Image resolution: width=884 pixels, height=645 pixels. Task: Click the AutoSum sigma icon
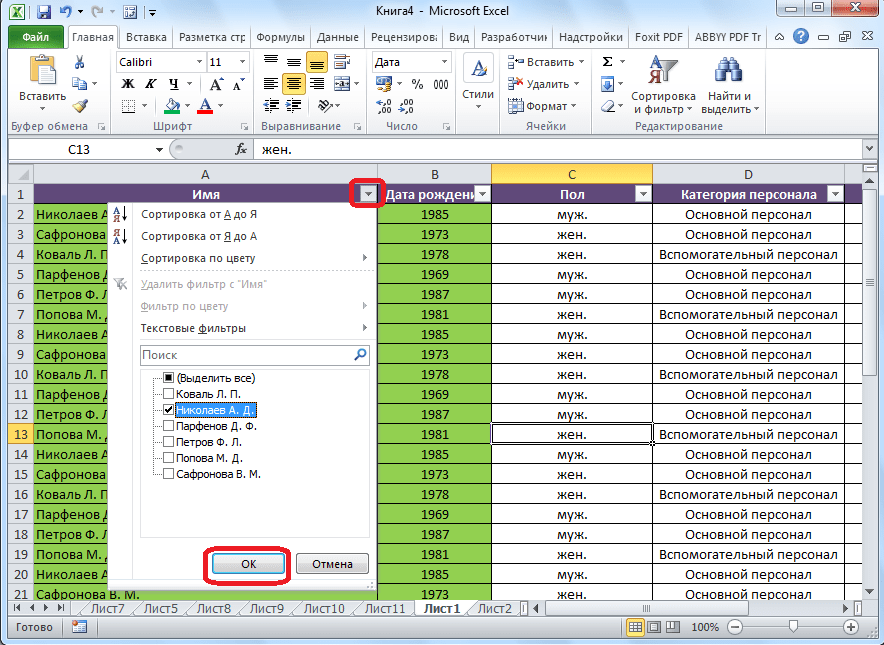[607, 62]
